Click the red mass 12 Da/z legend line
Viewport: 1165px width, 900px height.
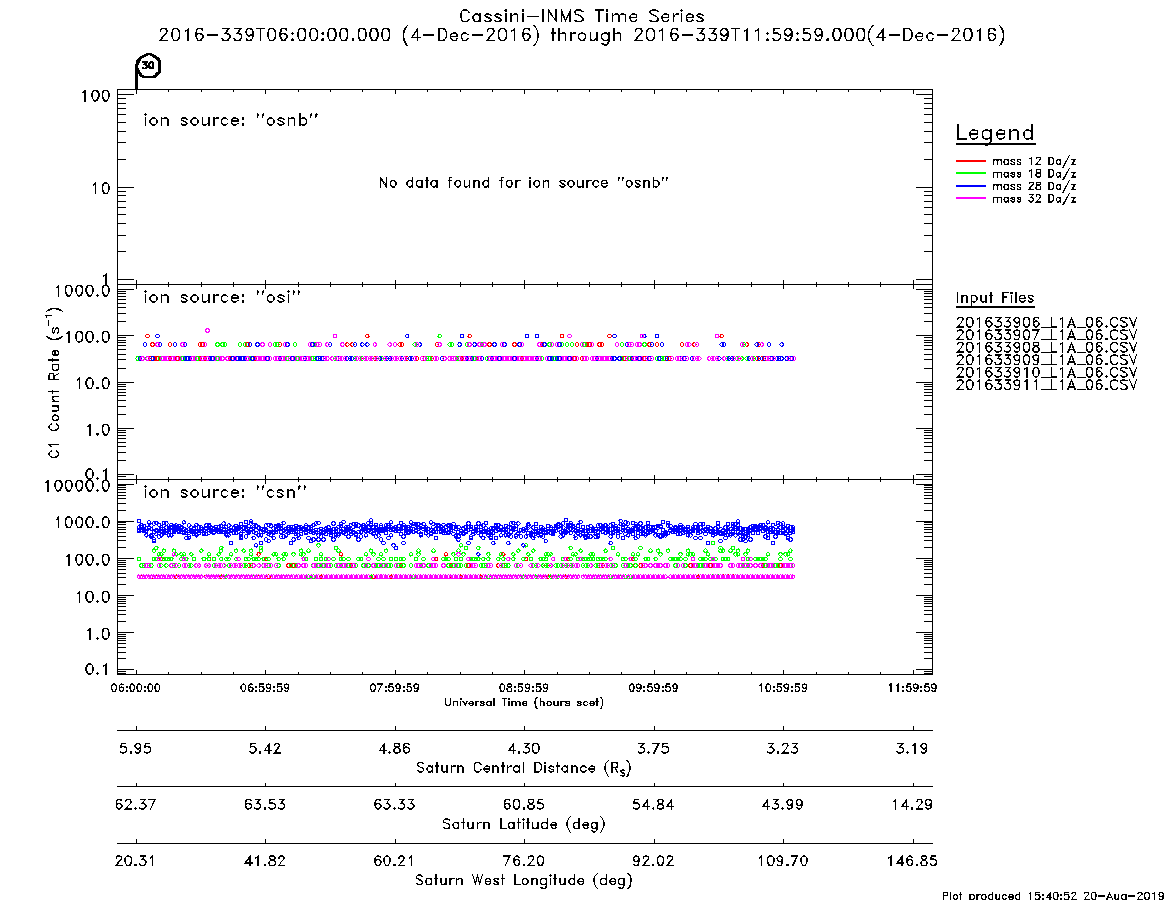[970, 161]
